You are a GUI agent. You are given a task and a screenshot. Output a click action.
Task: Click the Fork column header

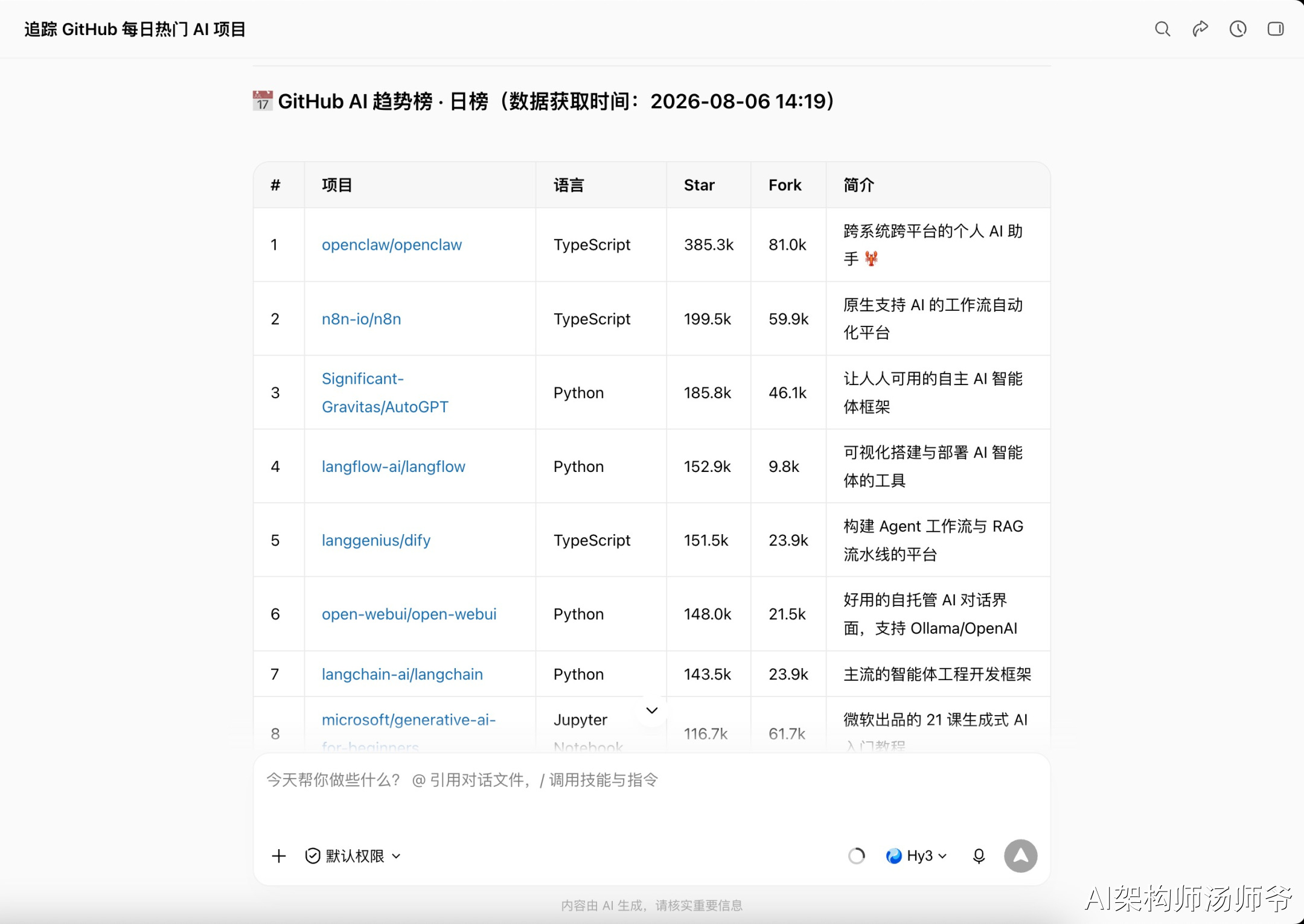pos(785,185)
